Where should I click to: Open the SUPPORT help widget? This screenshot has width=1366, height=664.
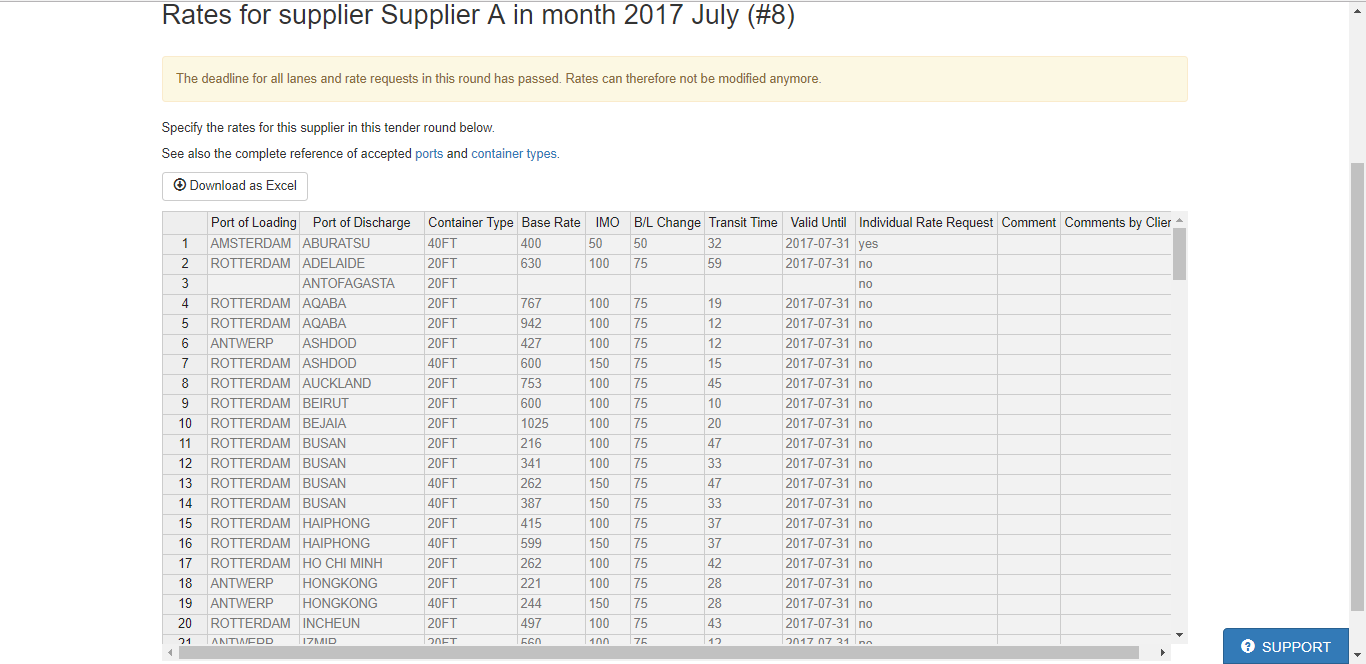coord(1286,646)
